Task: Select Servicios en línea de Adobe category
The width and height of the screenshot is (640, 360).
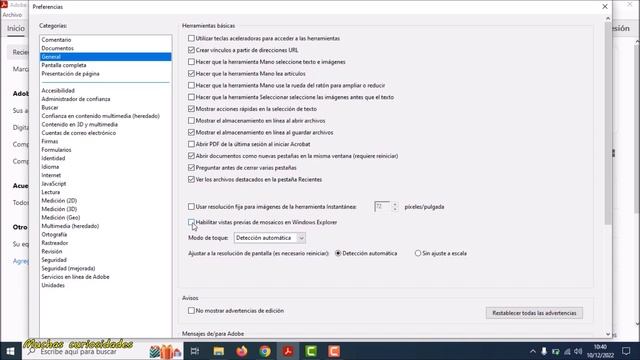Action: [76, 277]
